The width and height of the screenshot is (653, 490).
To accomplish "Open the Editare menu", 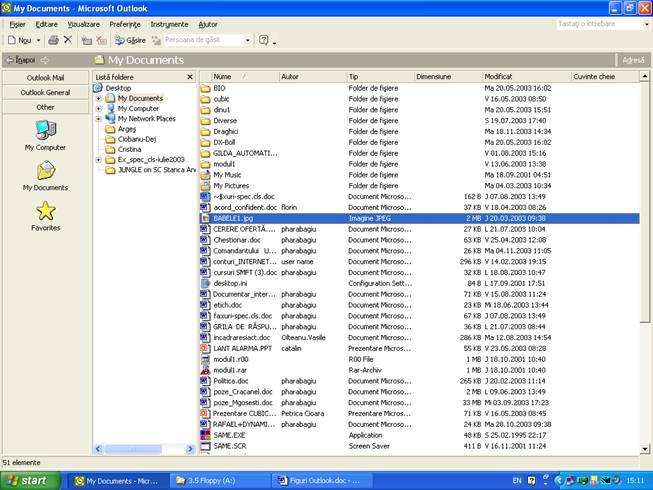I will pos(47,24).
